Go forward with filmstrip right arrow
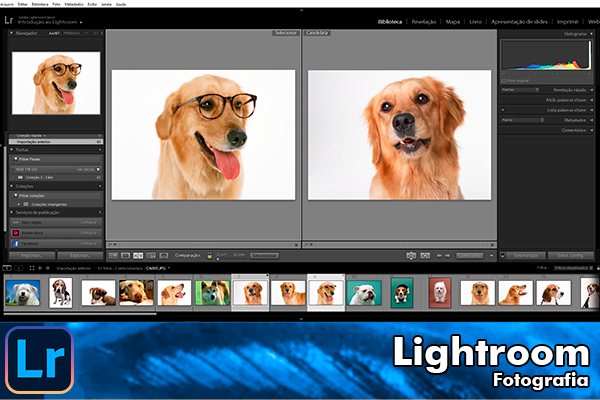 tap(47, 268)
